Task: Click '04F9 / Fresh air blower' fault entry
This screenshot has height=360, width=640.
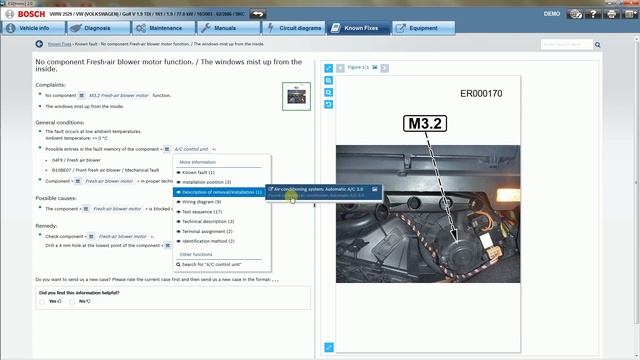Action: coord(76,160)
